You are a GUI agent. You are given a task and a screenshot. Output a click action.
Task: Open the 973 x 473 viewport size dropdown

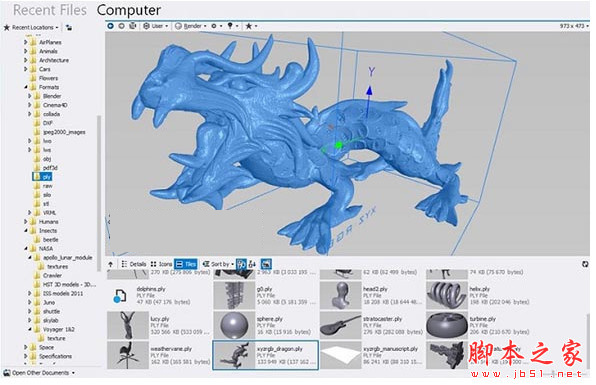coord(574,26)
